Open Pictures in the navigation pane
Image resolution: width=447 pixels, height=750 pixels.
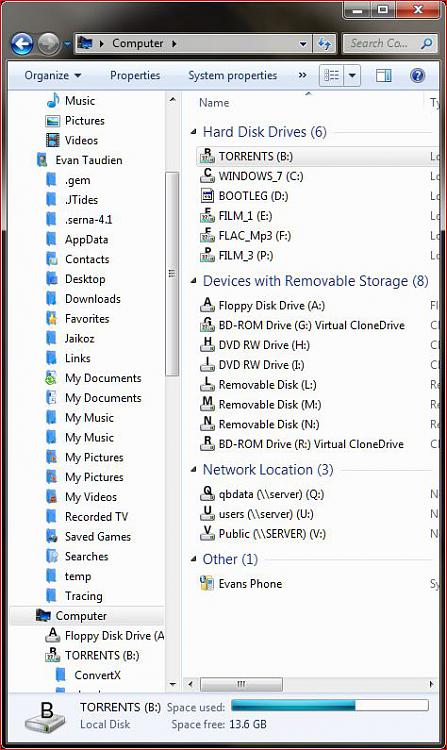(85, 121)
